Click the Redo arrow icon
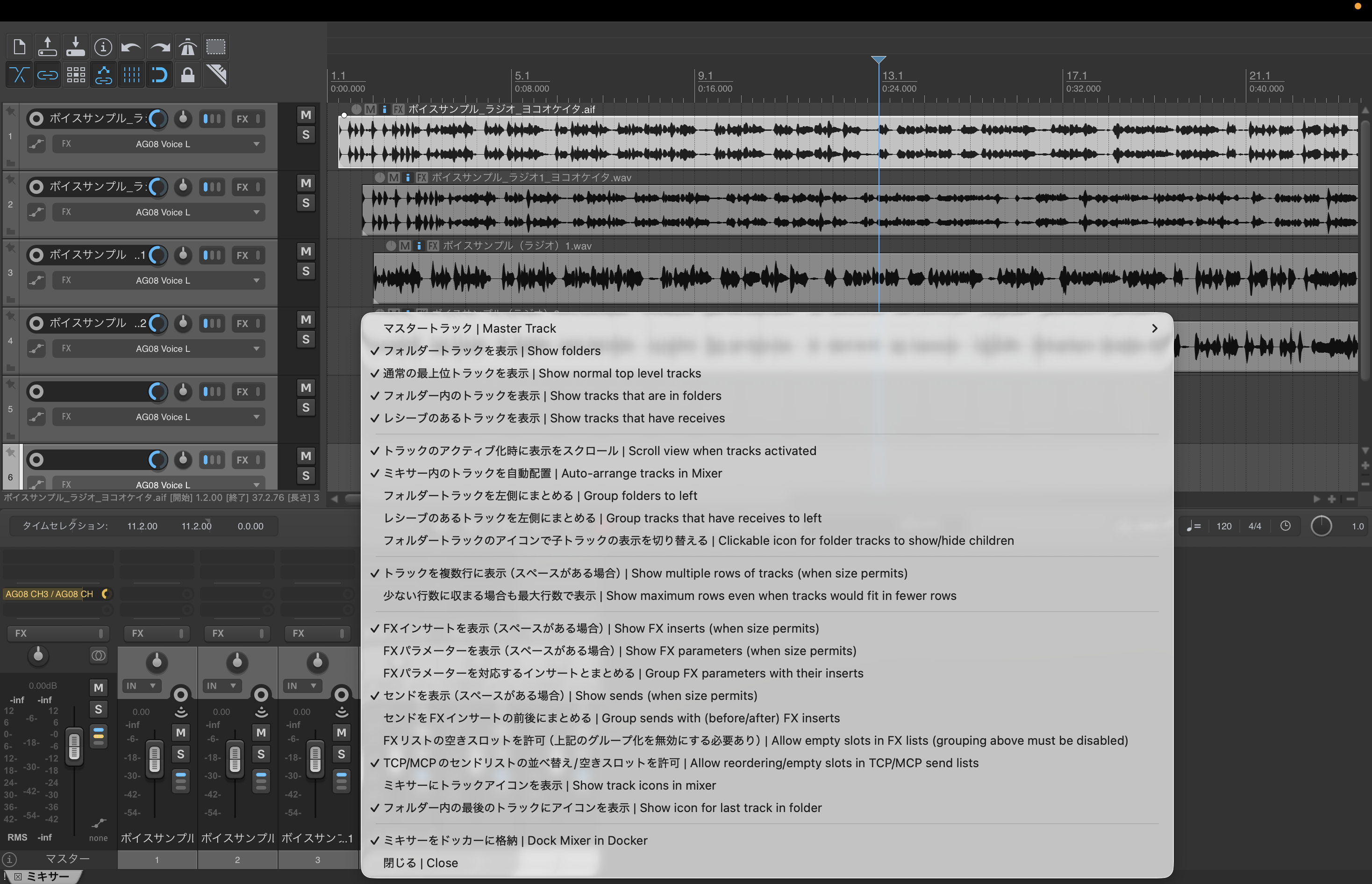The width and height of the screenshot is (1372, 884). click(160, 47)
